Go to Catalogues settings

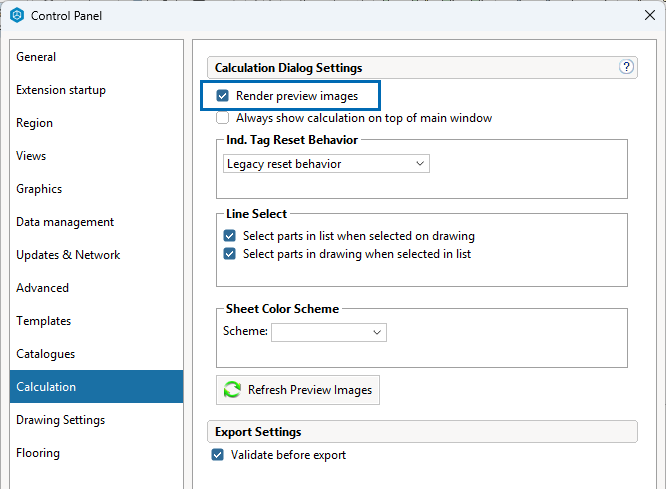pos(97,354)
